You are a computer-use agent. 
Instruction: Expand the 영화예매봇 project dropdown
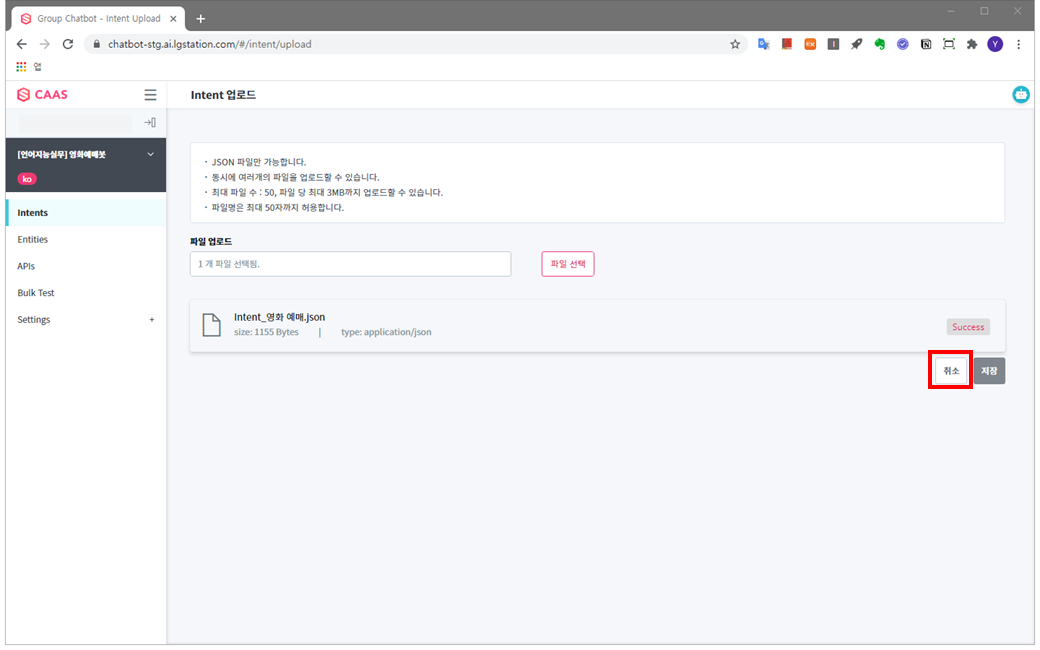[x=151, y=154]
